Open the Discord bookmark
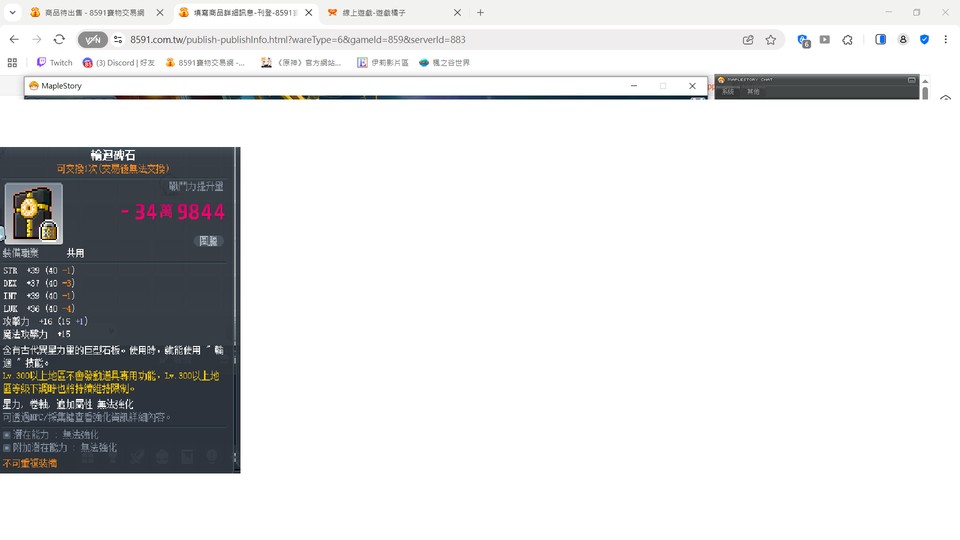This screenshot has width=960, height=540. coord(119,62)
